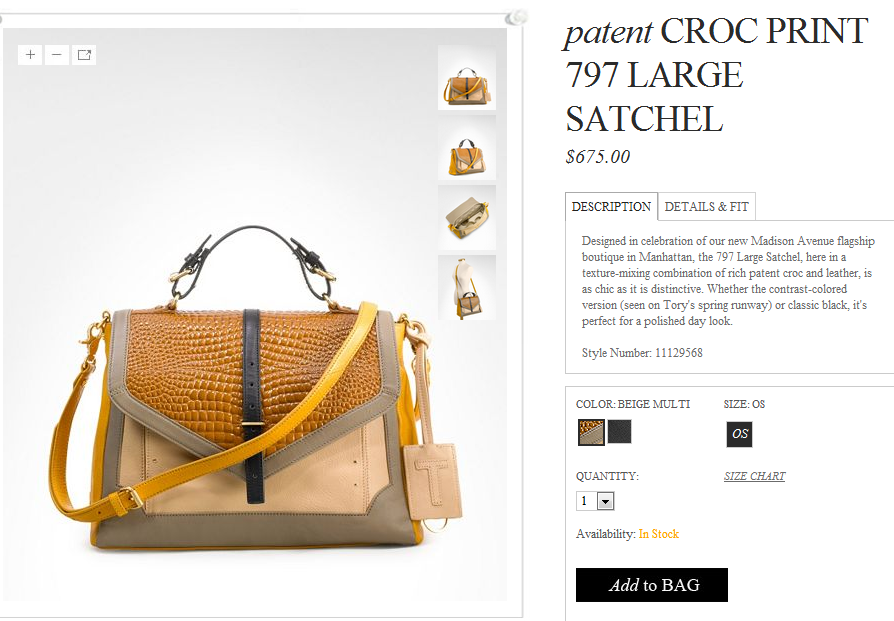Image resolution: width=894 pixels, height=621 pixels.
Task: Switch to the Description tab
Action: point(611,206)
